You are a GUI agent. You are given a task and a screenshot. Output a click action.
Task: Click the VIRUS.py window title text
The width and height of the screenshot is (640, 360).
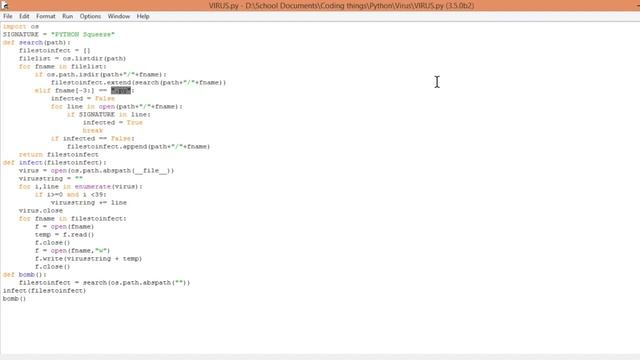341,6
